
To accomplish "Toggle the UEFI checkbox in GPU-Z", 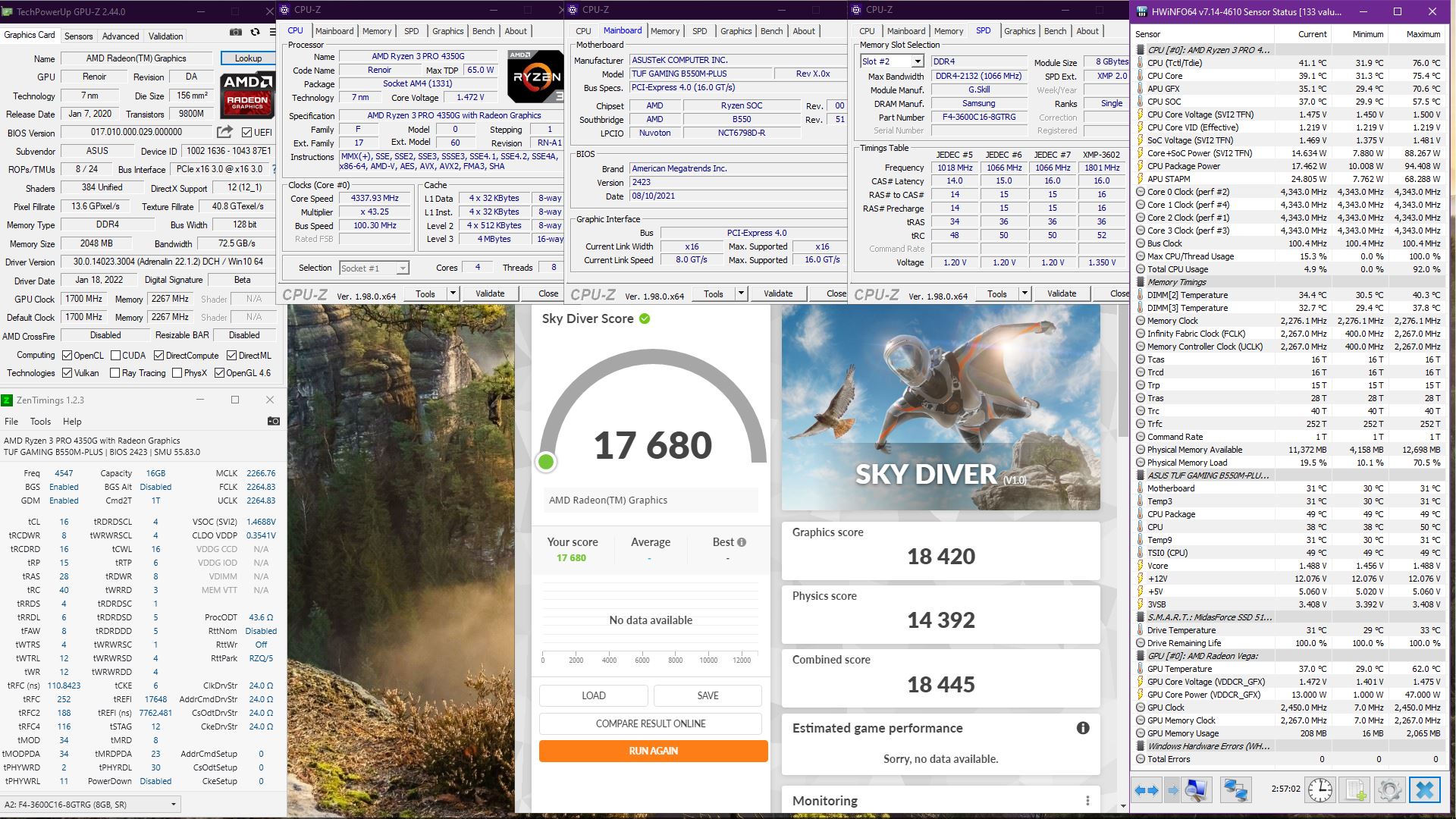I will [246, 132].
